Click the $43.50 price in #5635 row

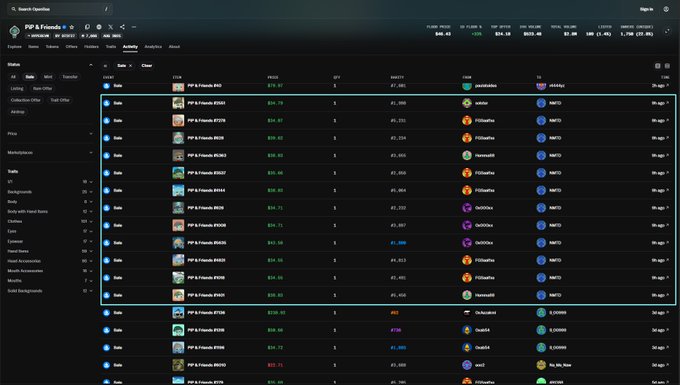[275, 243]
